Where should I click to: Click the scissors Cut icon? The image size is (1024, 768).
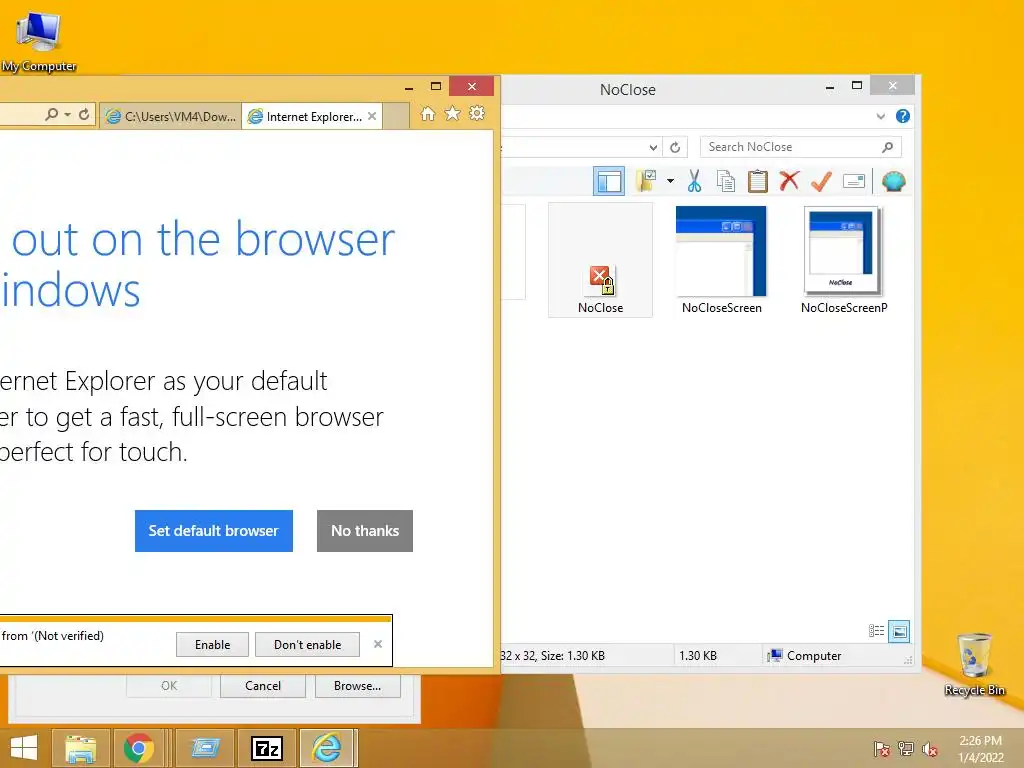(694, 181)
